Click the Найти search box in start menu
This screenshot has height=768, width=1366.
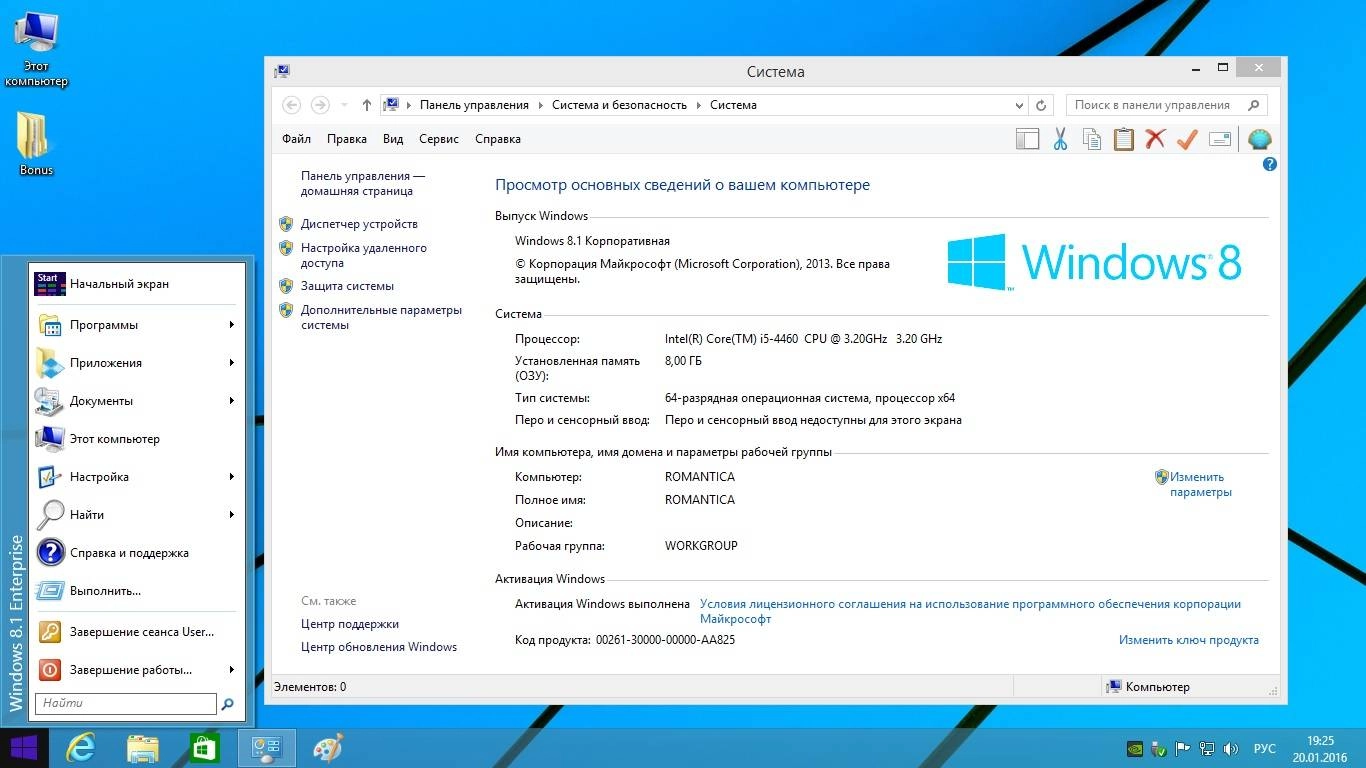126,704
